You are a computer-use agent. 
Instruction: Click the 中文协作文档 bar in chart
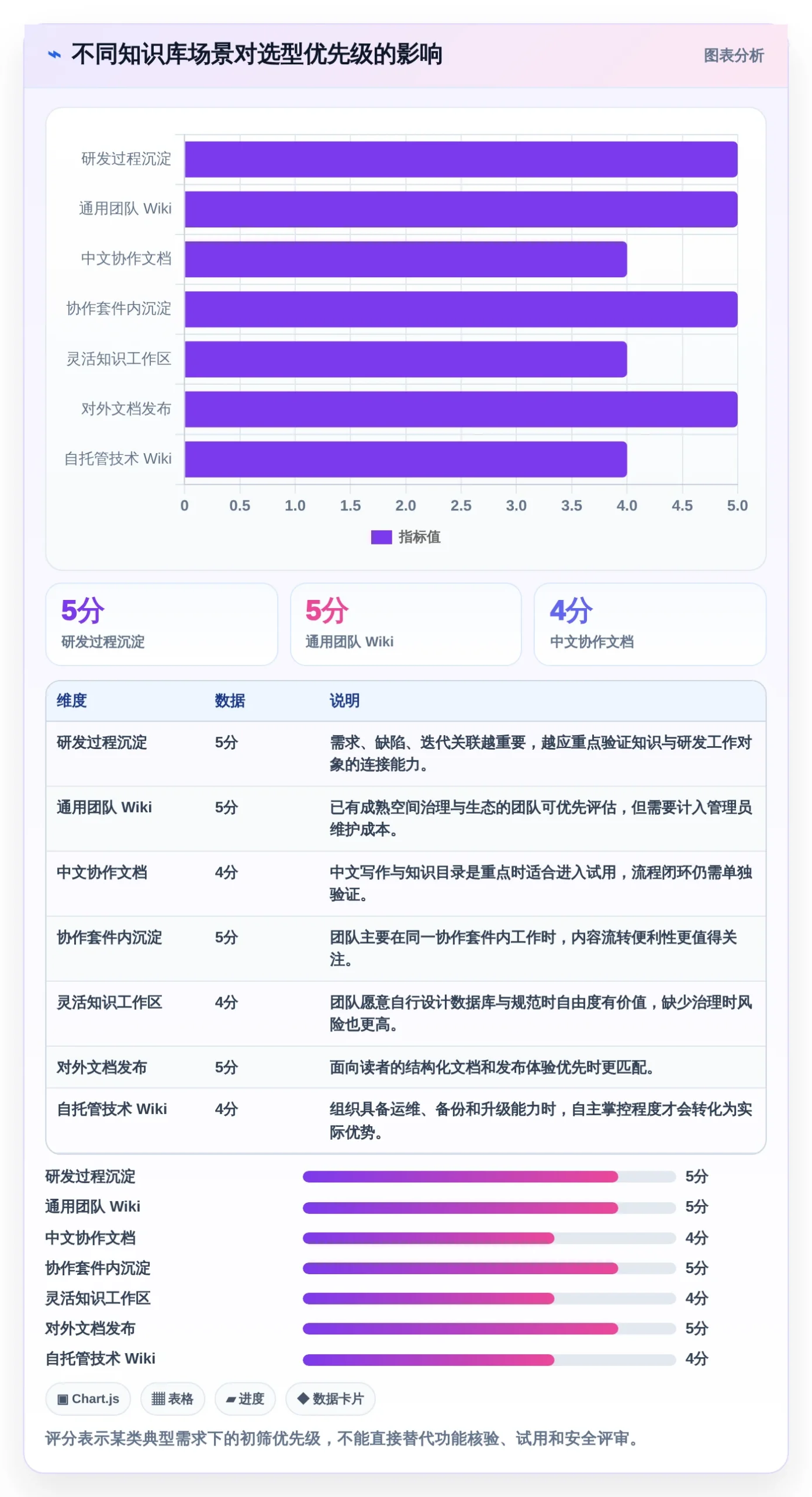pos(406,259)
